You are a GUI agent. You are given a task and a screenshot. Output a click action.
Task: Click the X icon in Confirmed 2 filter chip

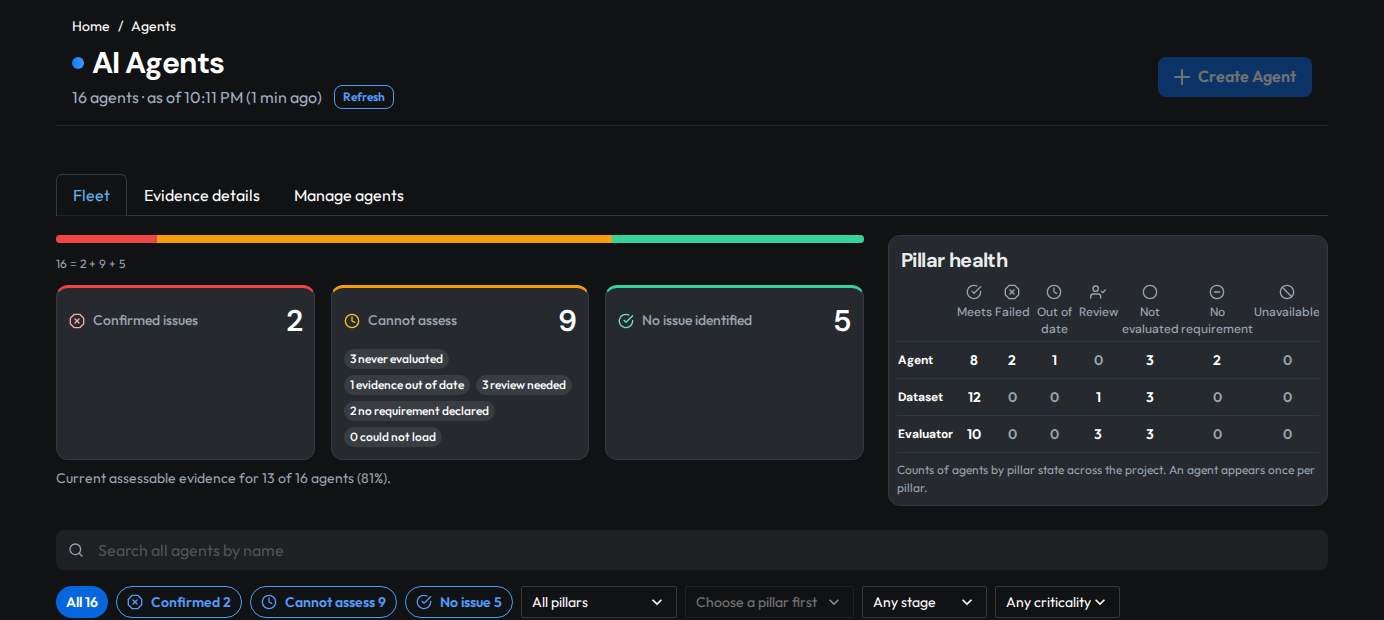coord(135,602)
